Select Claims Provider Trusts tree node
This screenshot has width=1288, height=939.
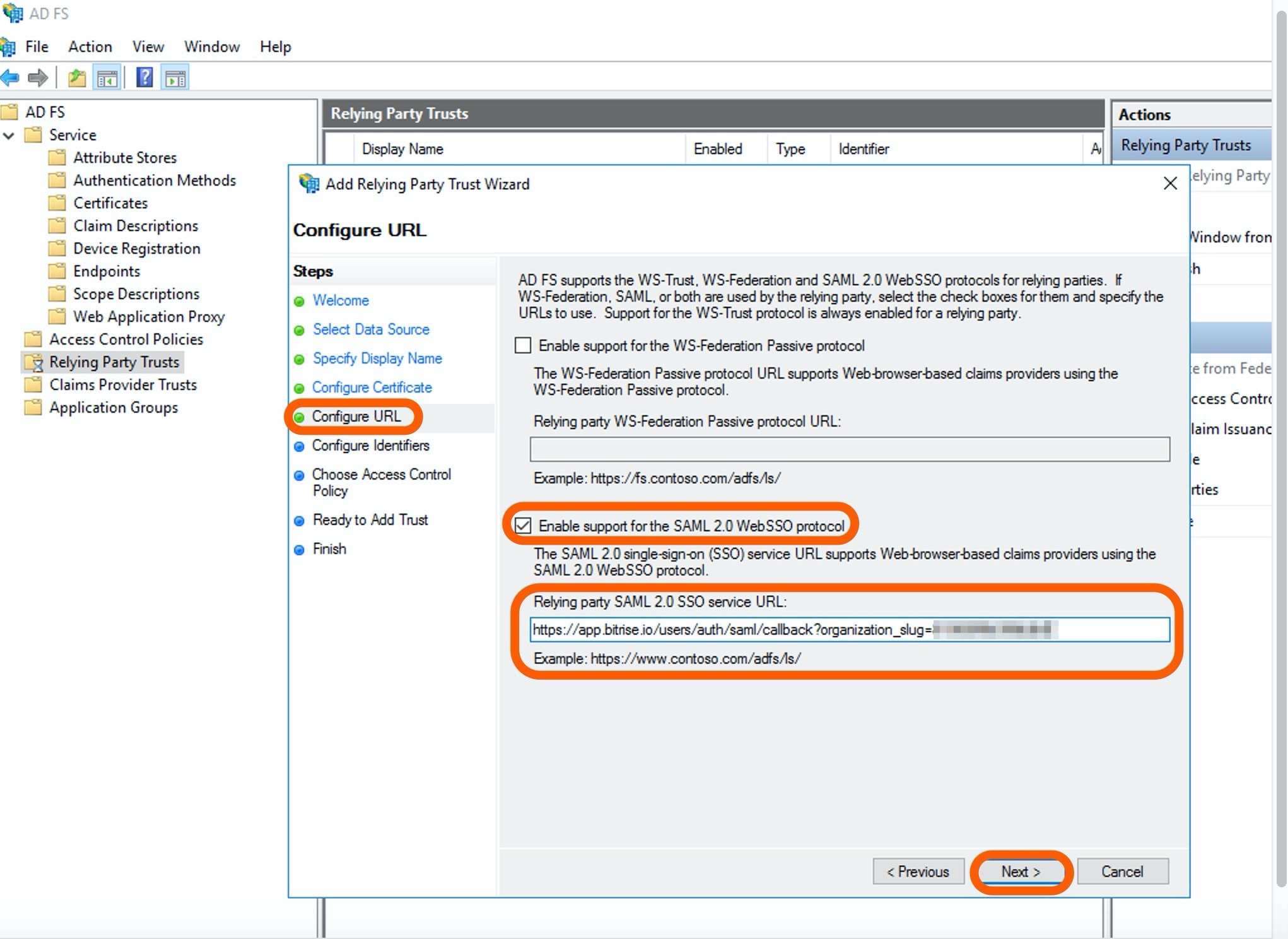tap(123, 384)
